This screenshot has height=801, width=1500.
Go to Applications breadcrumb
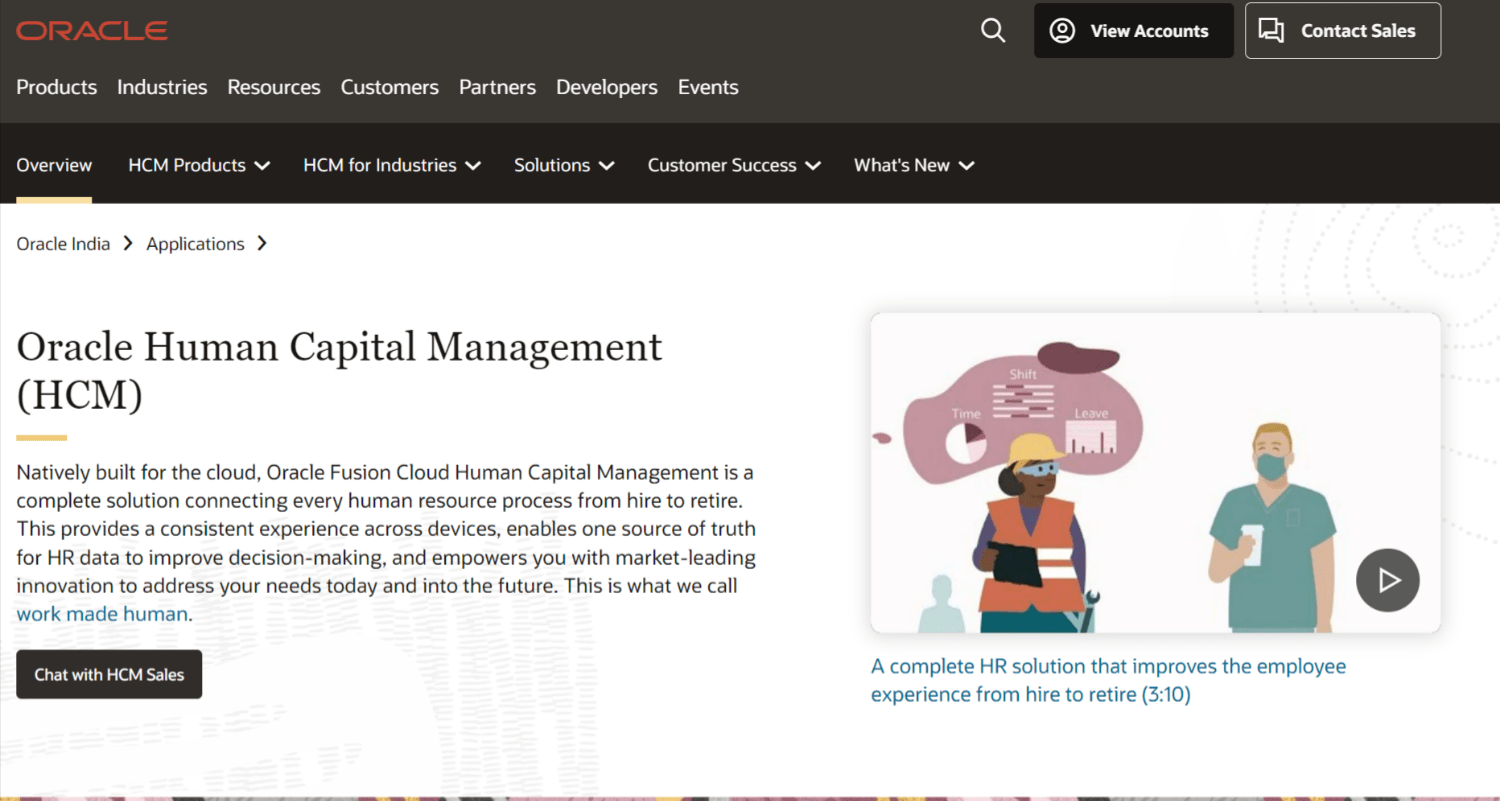coord(195,244)
